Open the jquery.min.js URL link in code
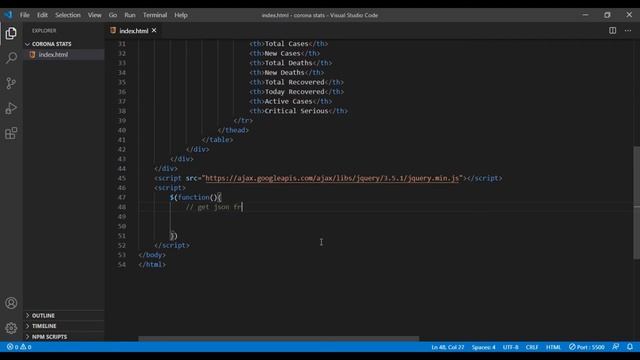Screen dimensions: 640x360 [332, 178]
